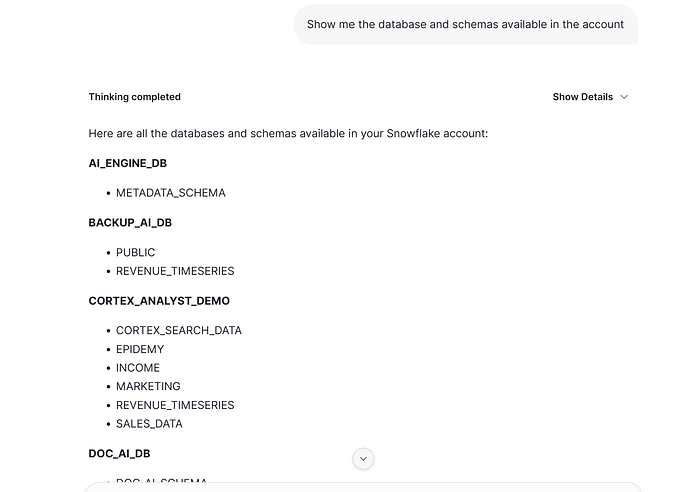
Task: Click the INCOME schema entry
Action: tap(137, 368)
